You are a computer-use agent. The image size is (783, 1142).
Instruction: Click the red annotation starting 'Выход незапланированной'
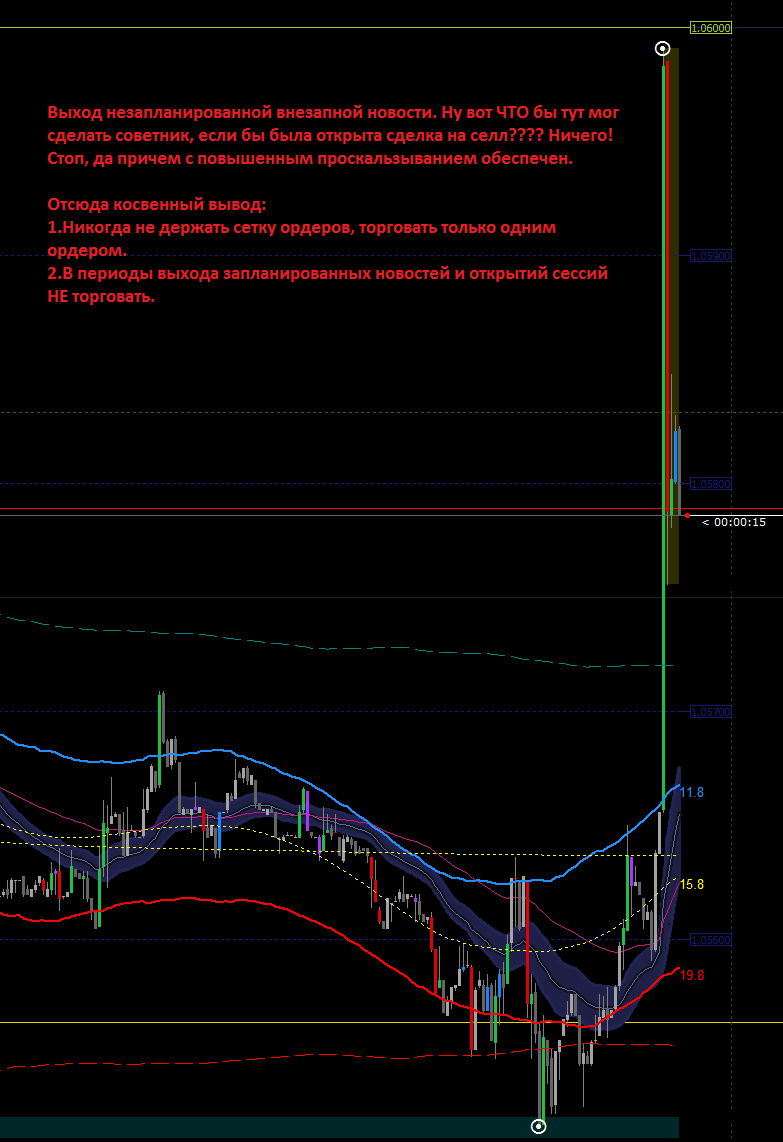[333, 135]
